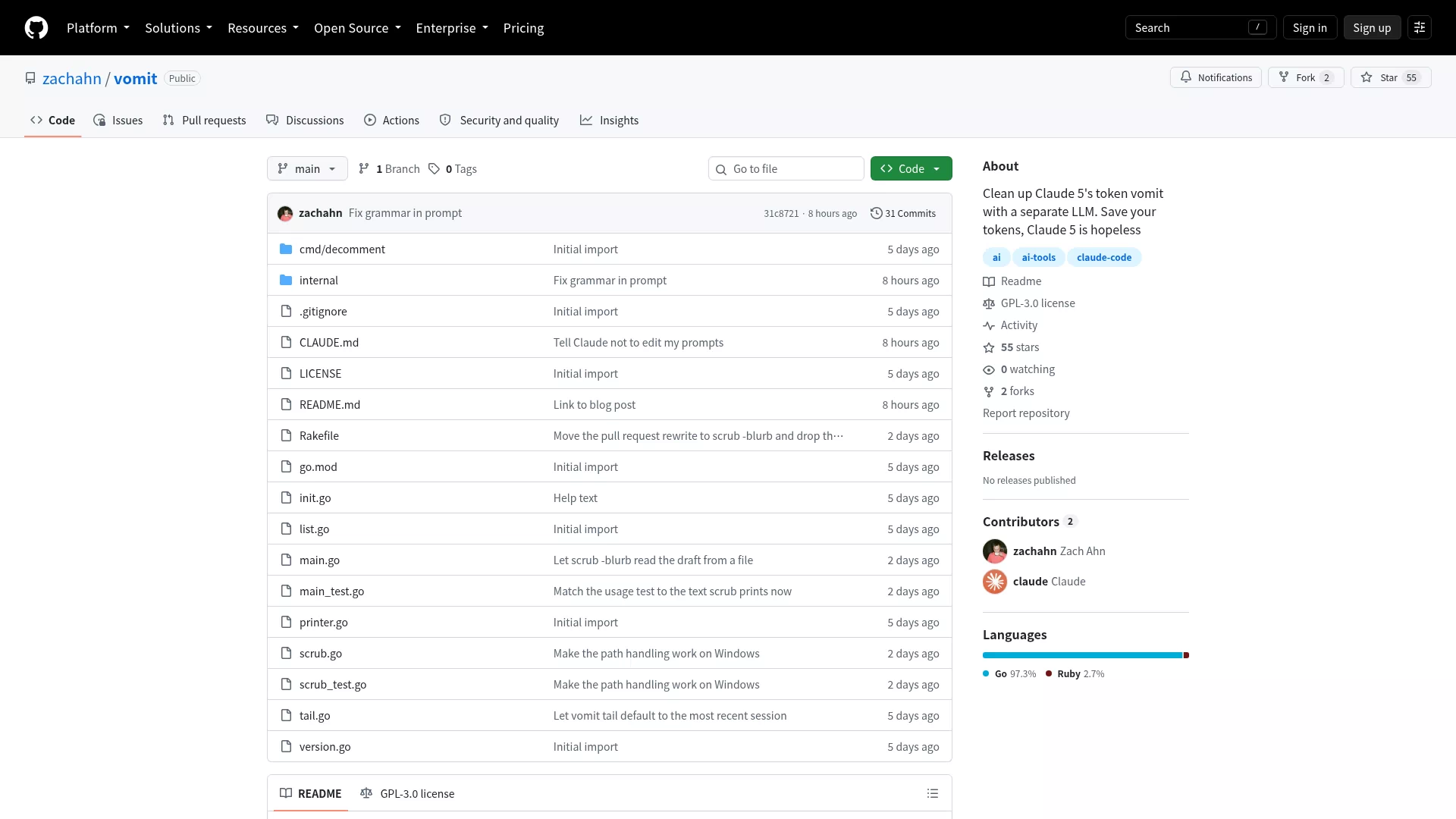
Task: Open the 31 Commits link
Action: click(x=903, y=214)
